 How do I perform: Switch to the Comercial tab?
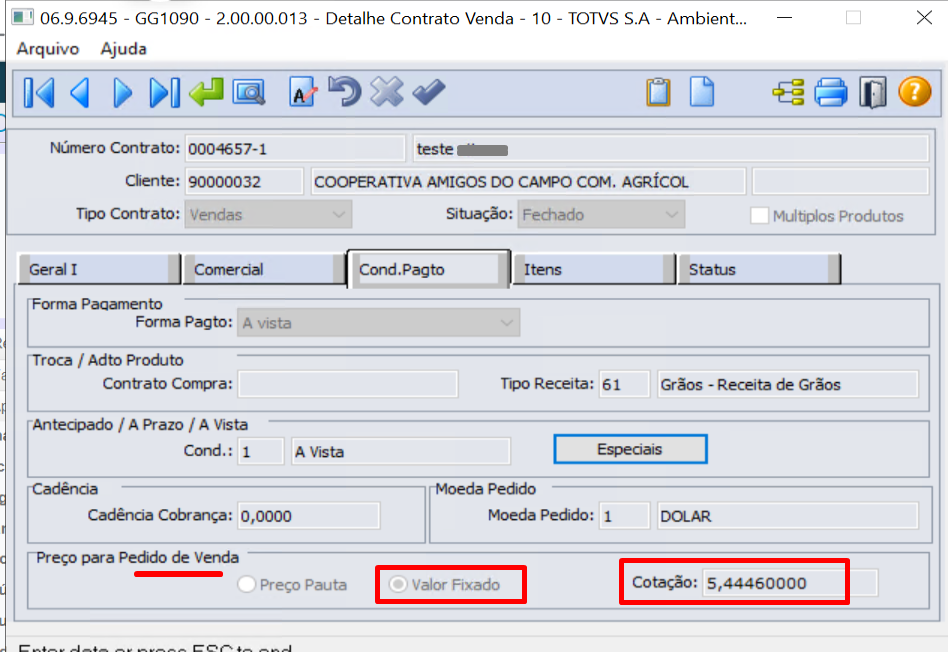(264, 269)
